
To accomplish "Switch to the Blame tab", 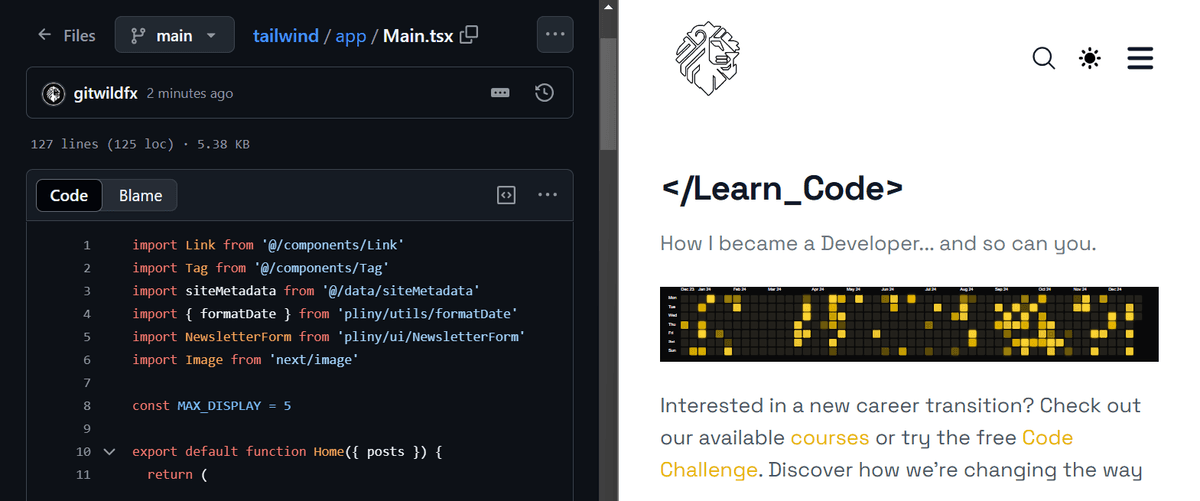I will click(x=140, y=195).
